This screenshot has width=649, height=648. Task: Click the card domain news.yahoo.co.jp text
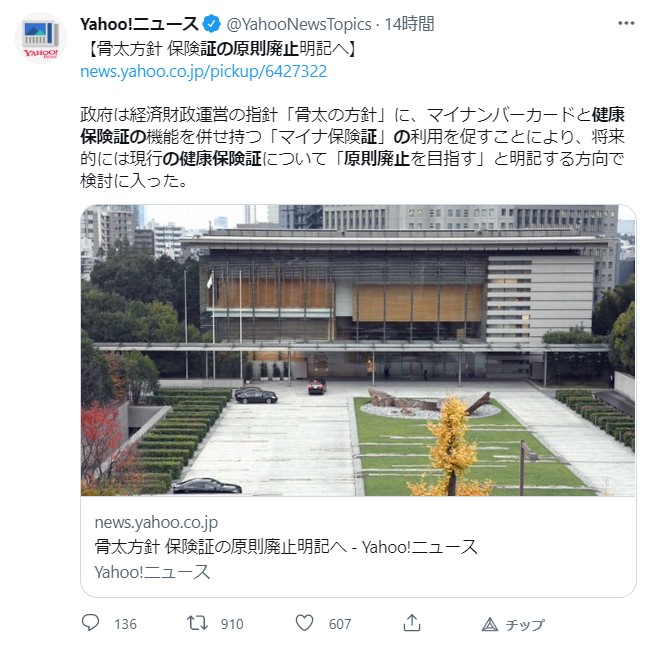156,523
